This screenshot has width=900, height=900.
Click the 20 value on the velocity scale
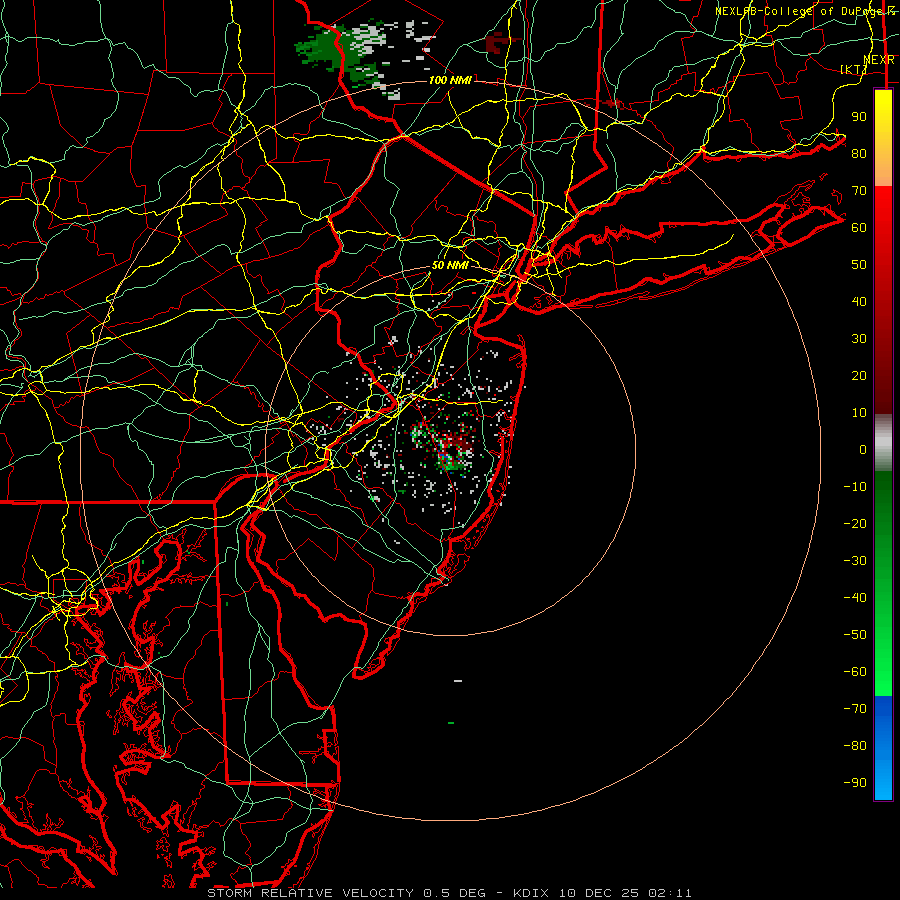pyautogui.click(x=859, y=375)
